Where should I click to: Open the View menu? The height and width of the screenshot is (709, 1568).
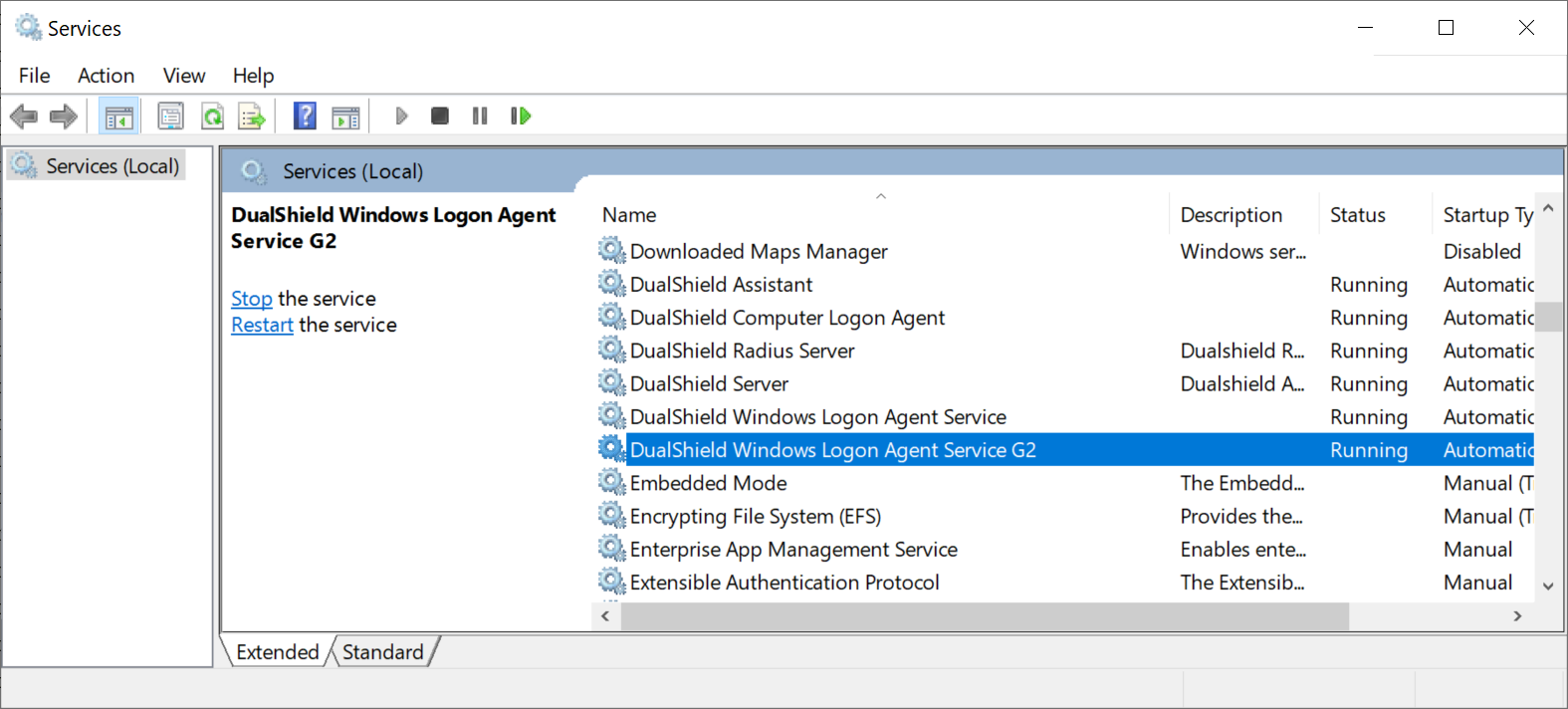point(184,76)
